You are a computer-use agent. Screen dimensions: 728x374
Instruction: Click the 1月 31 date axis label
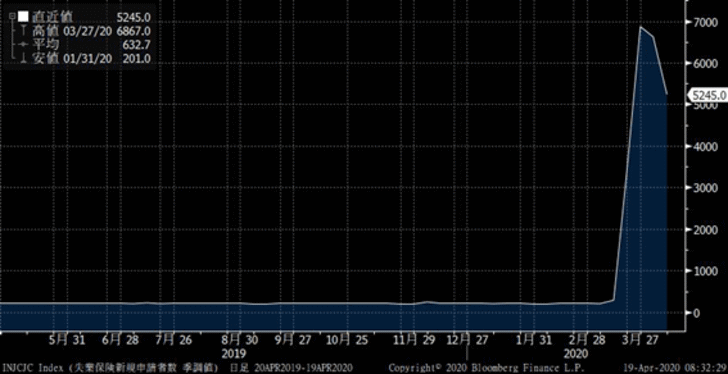tap(535, 341)
